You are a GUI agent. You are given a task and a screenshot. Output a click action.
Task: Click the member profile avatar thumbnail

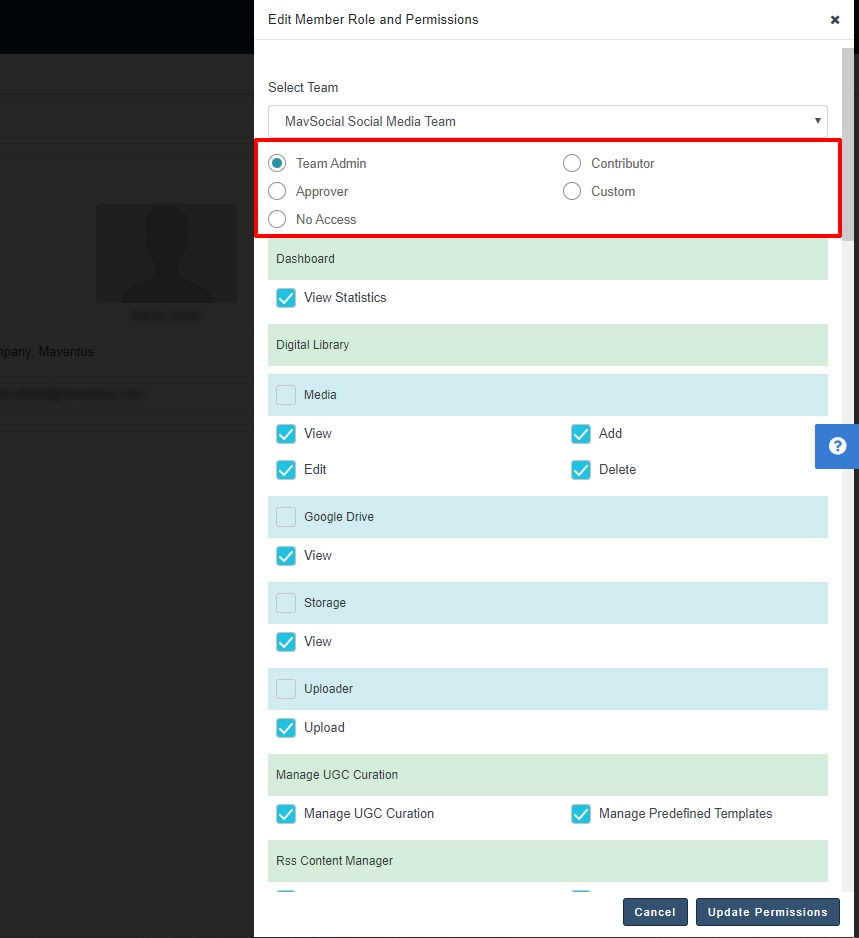click(166, 253)
